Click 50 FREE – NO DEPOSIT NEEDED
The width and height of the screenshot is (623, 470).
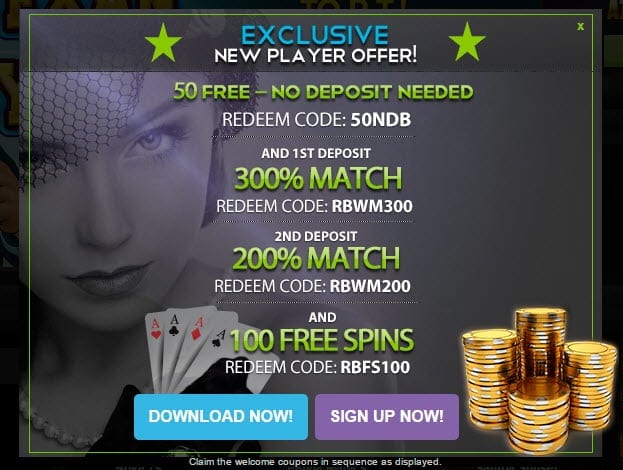click(x=323, y=92)
